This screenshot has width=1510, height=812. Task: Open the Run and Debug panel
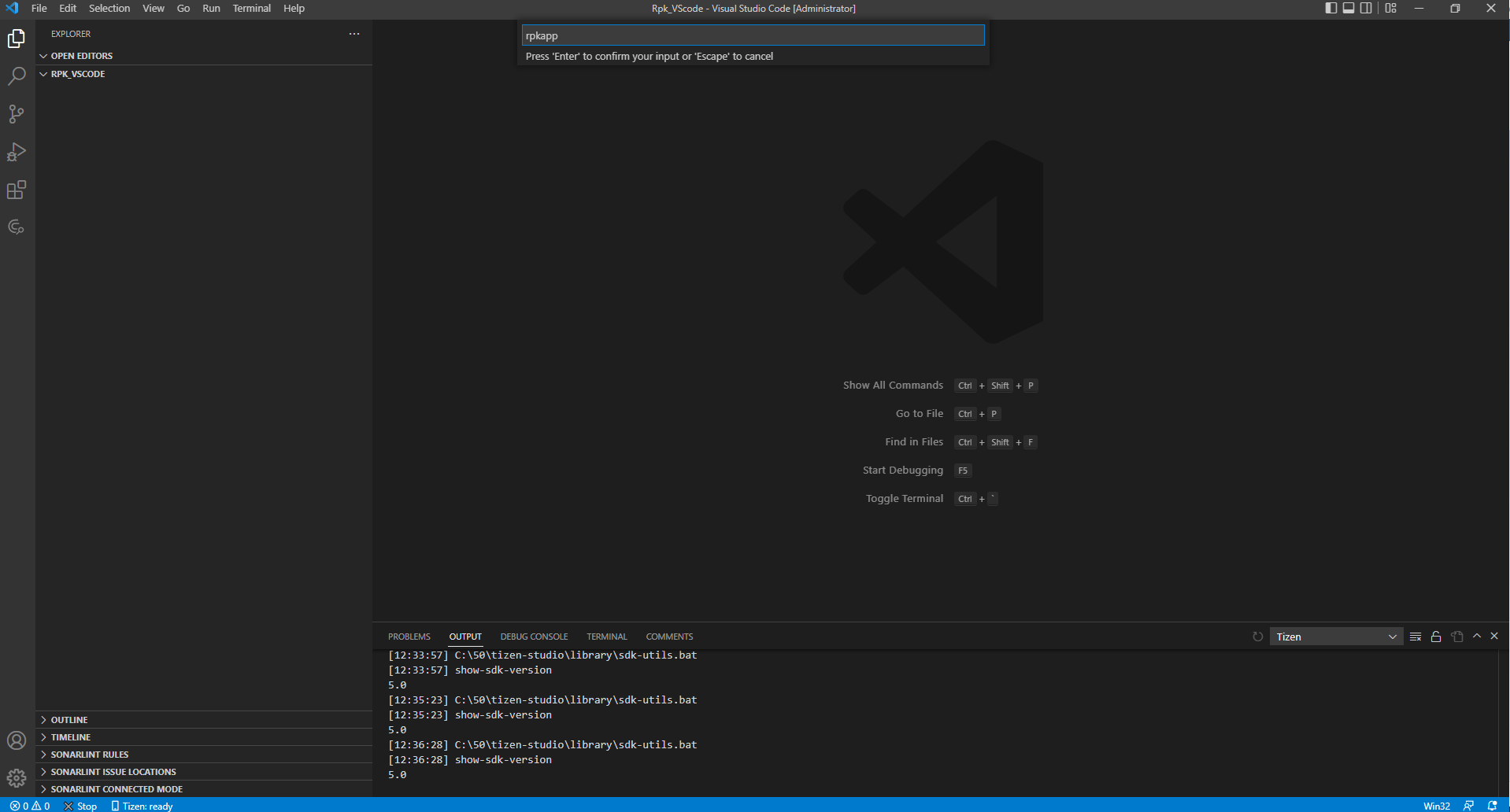17,152
